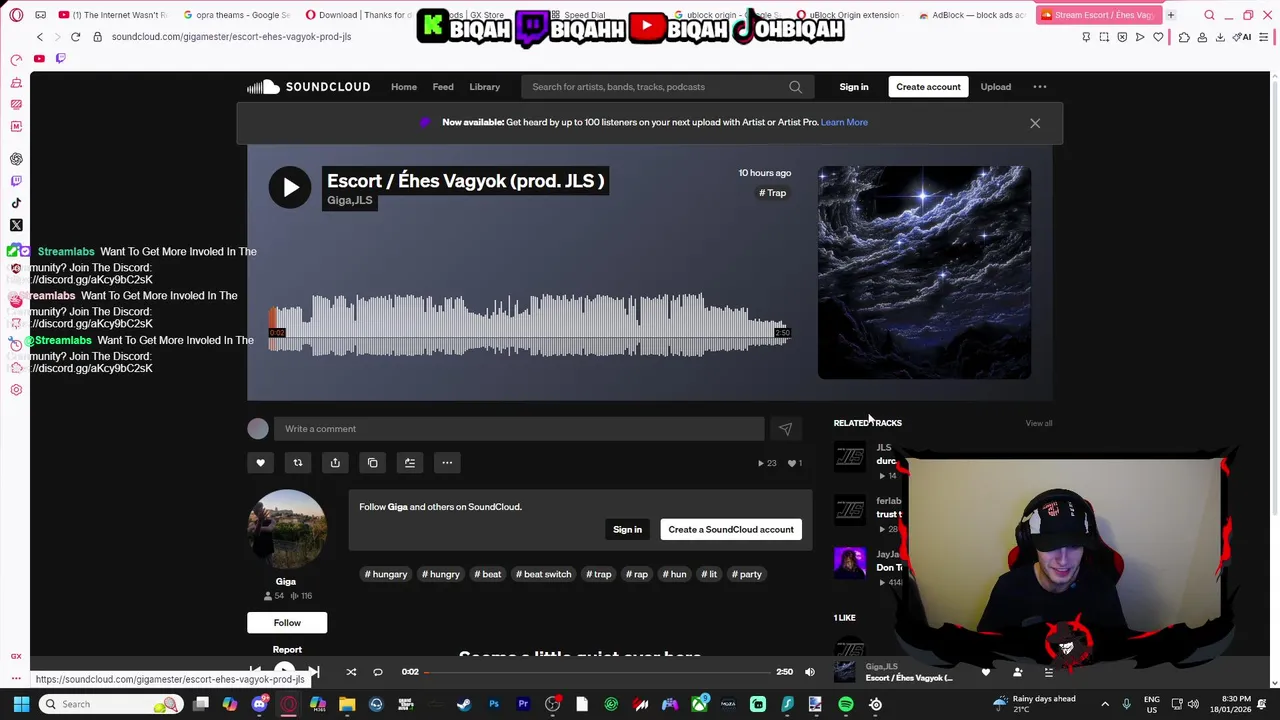Toggle repeat in the player bar

click(x=378, y=672)
